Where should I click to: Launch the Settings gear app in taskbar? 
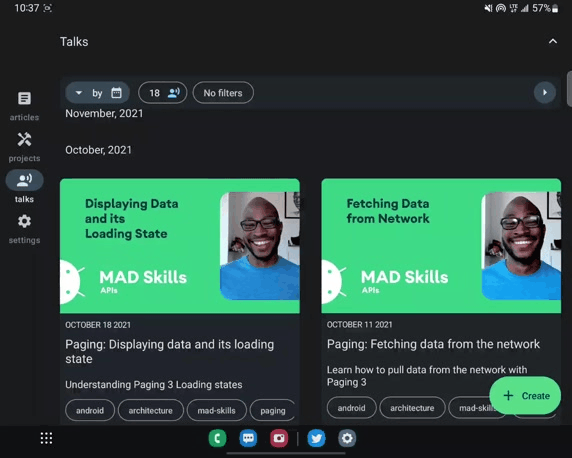point(347,438)
